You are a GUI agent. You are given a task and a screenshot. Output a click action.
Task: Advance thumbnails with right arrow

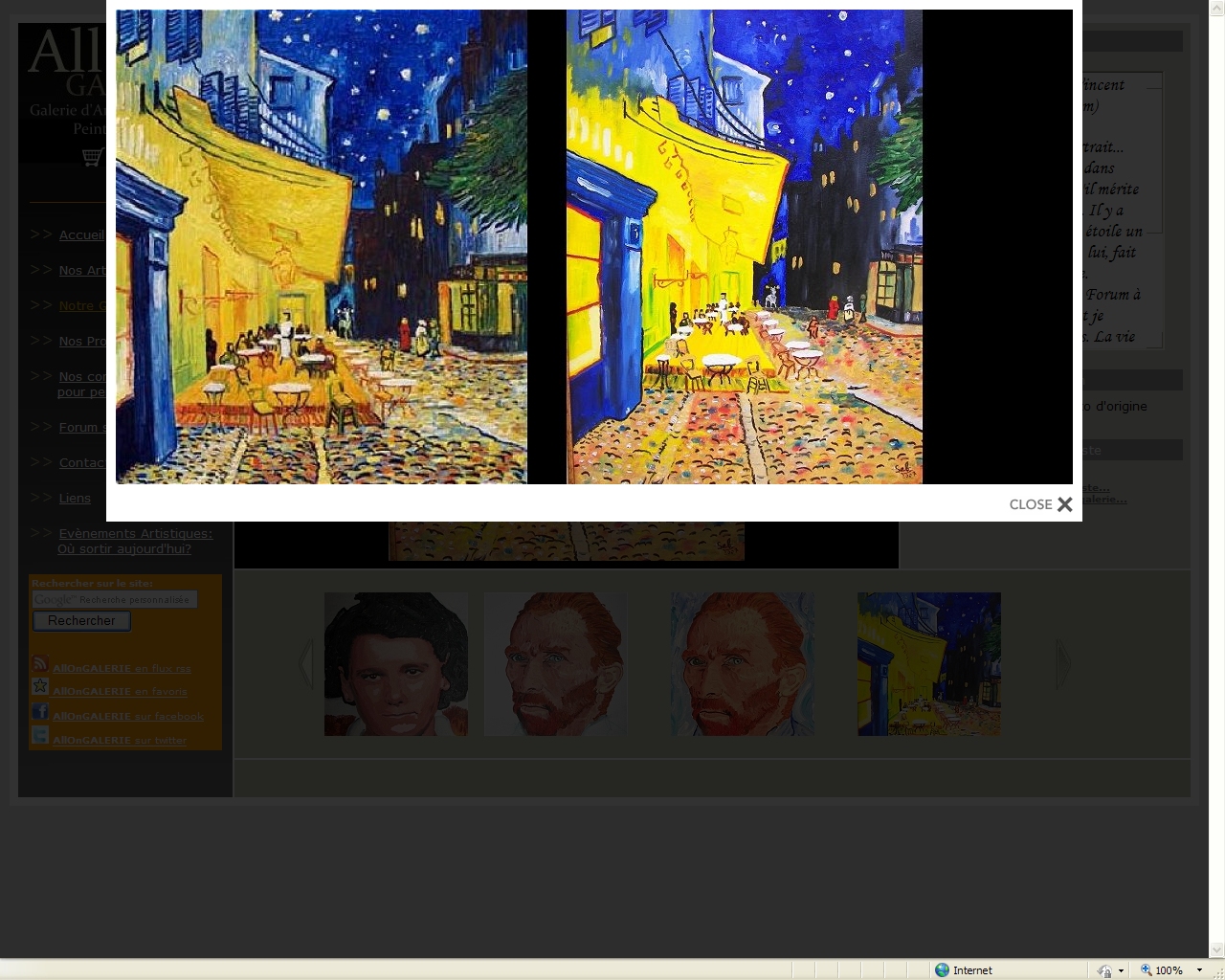pyautogui.click(x=1063, y=664)
